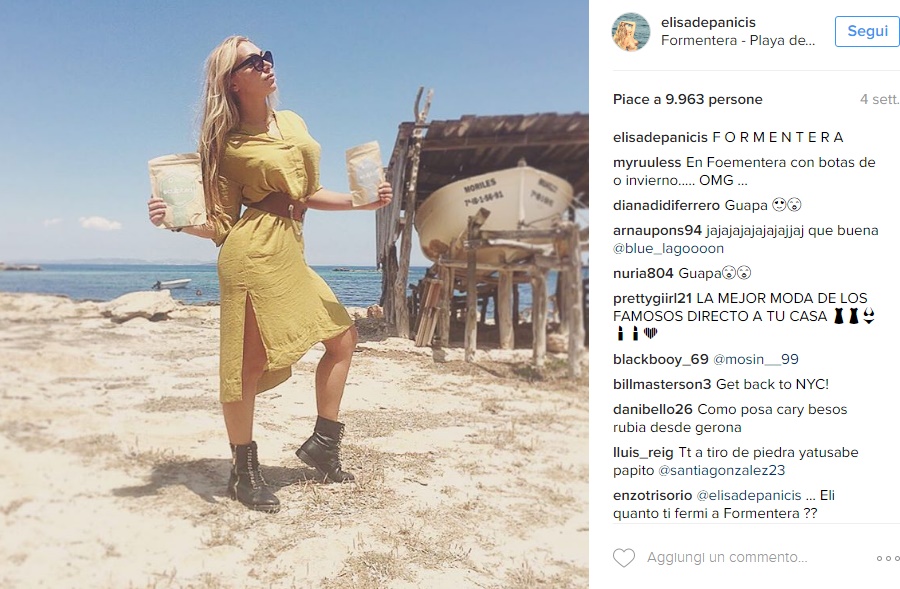
Task: Open the Formentera location link
Action: (738, 41)
